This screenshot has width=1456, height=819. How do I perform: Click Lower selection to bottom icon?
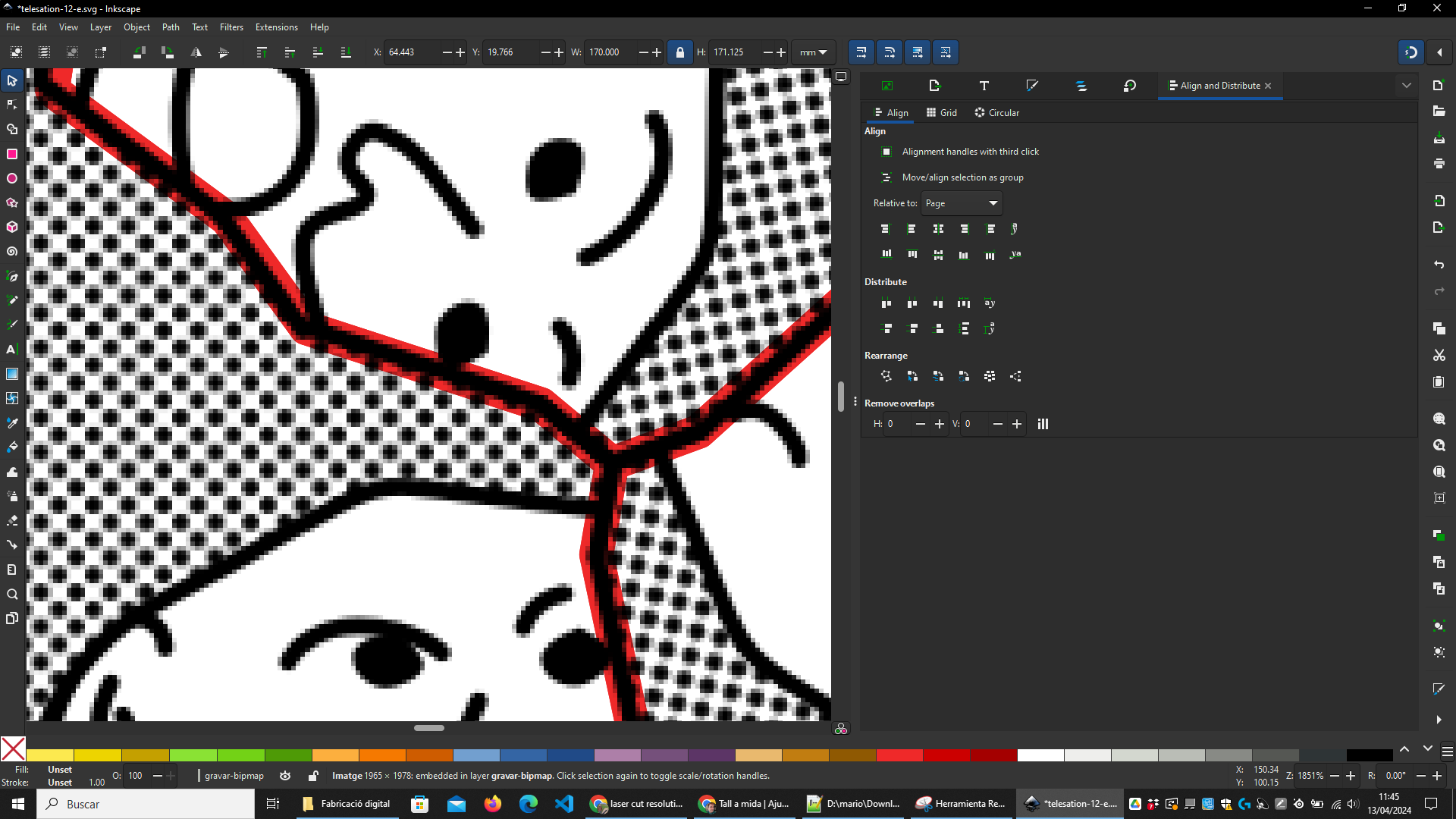(x=346, y=52)
